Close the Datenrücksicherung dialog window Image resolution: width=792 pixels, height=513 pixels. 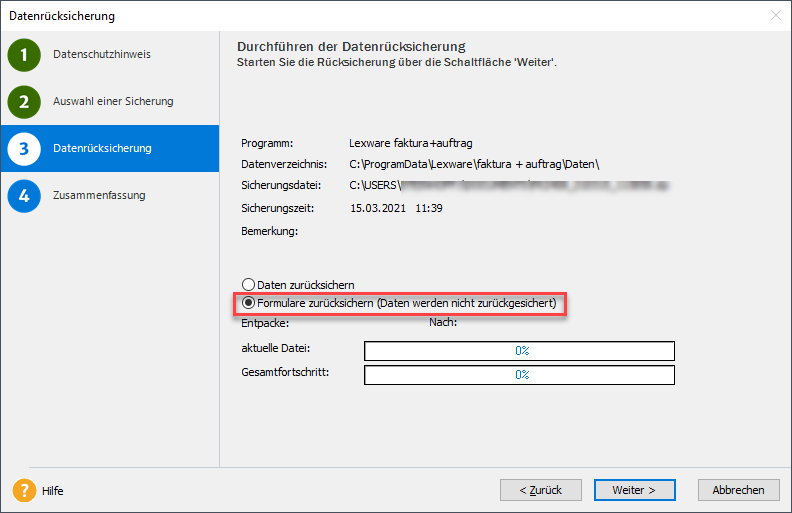click(775, 15)
